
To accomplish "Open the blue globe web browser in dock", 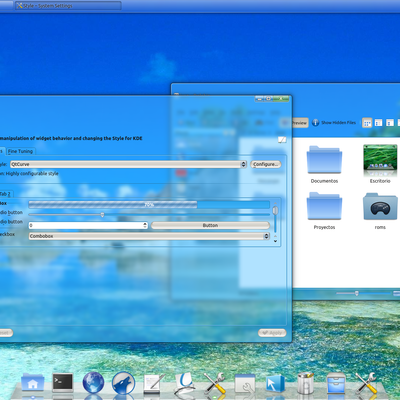I will coord(93,382).
